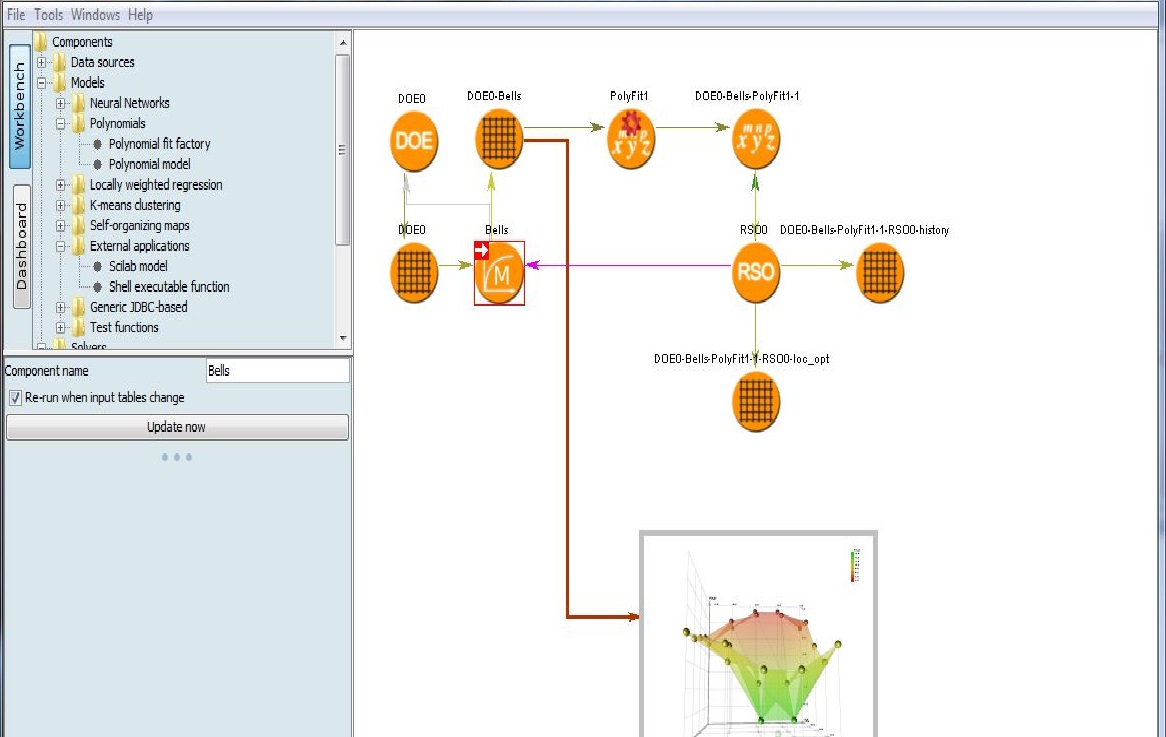Select Polynomial fit factory tree item
Viewport: 1166px width, 737px height.
point(159,144)
